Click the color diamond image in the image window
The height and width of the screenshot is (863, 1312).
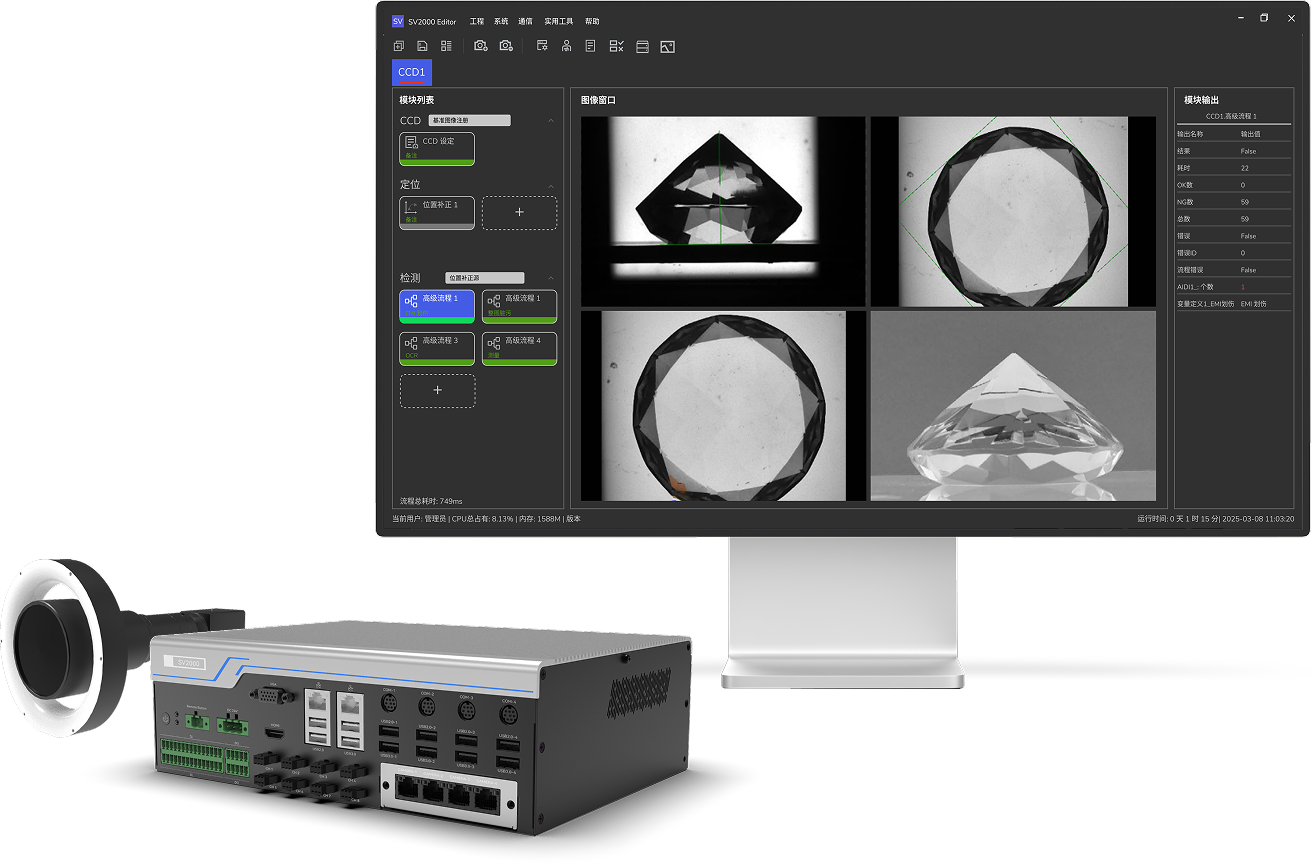tap(1013, 405)
